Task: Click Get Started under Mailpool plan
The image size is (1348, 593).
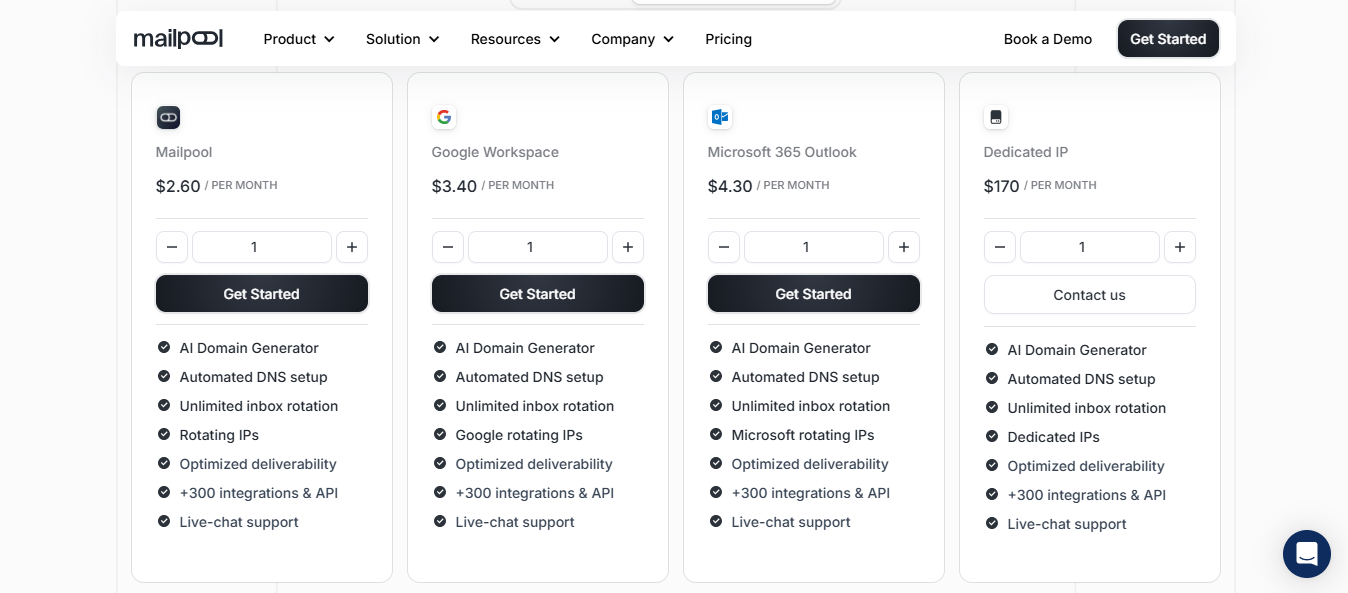Action: (x=262, y=294)
